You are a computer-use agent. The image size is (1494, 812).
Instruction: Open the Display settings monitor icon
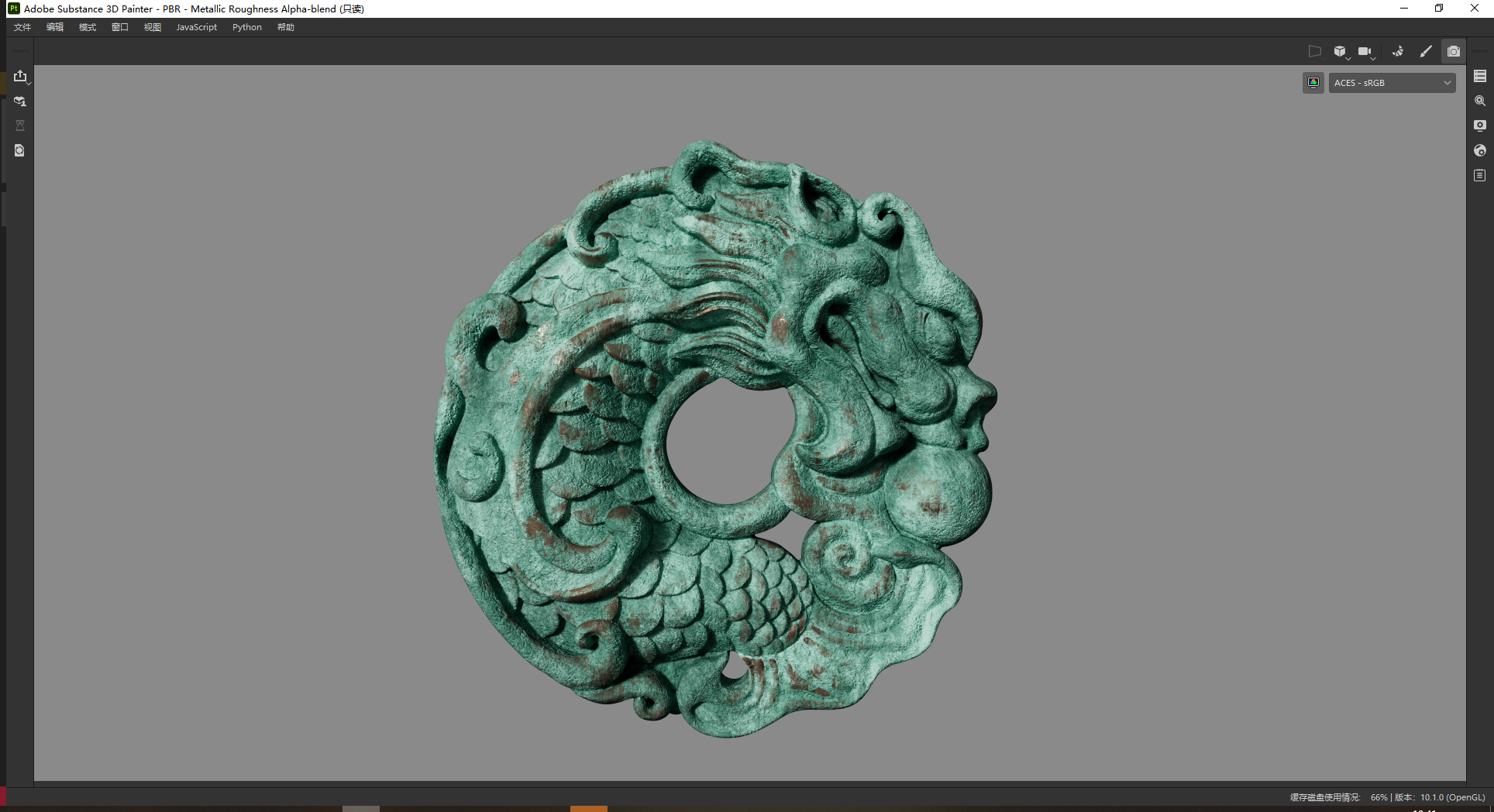pyautogui.click(x=1479, y=126)
